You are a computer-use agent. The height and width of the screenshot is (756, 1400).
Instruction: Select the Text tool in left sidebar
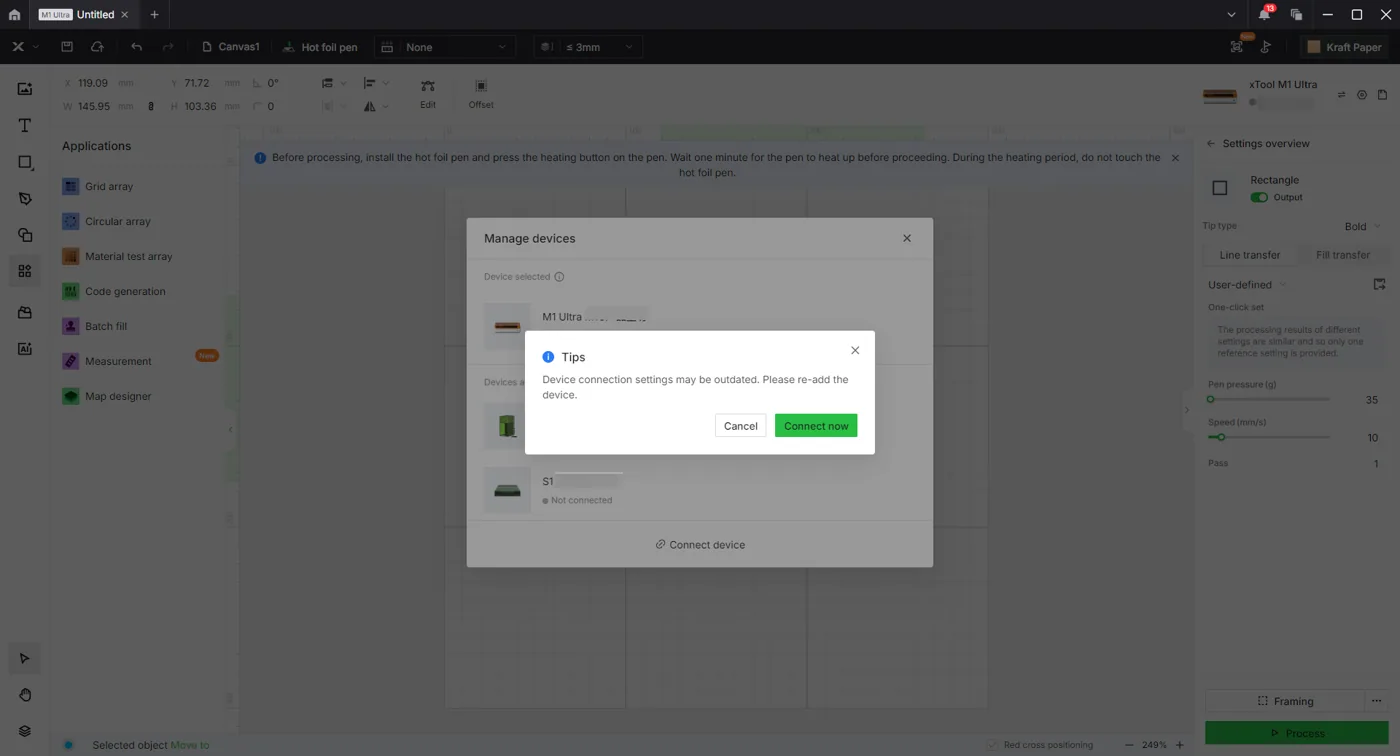(25, 125)
